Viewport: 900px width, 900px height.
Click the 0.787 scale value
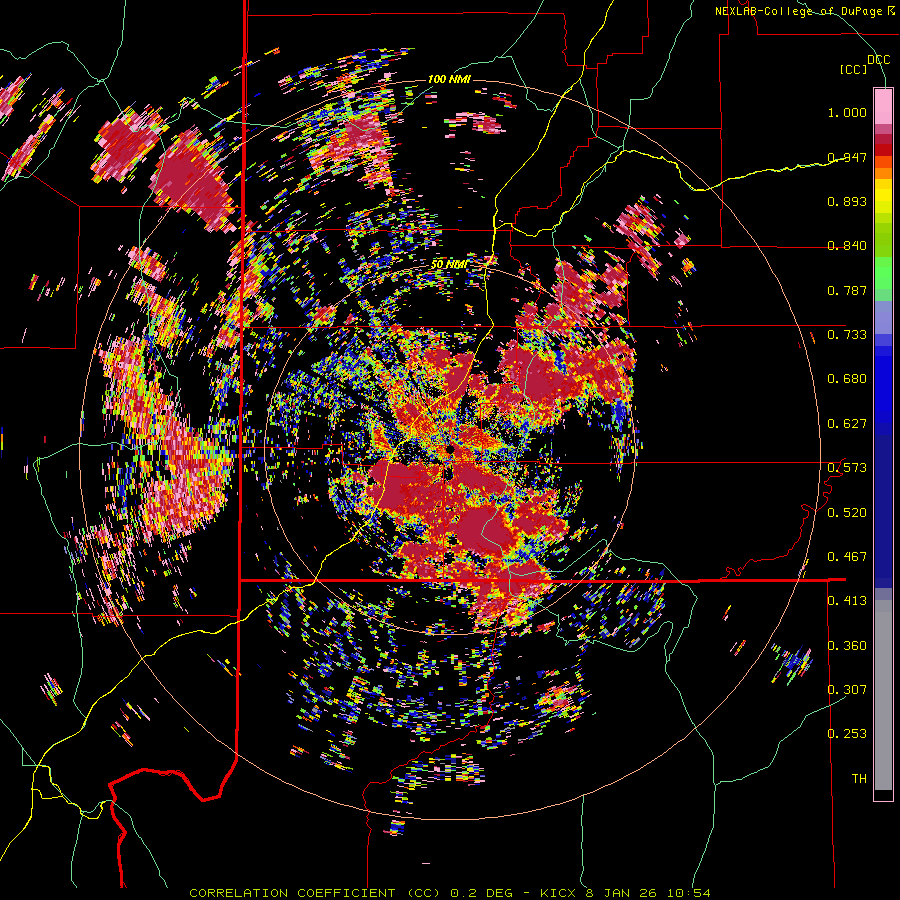pos(847,290)
